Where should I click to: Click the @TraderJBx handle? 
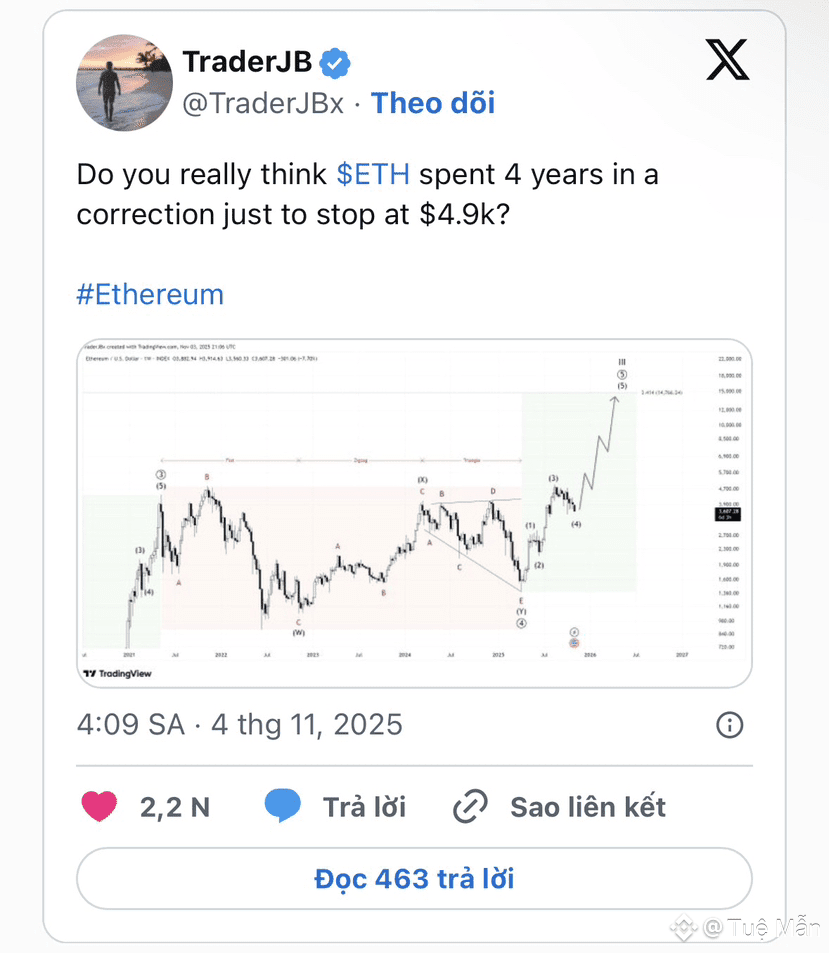pyautogui.click(x=263, y=103)
